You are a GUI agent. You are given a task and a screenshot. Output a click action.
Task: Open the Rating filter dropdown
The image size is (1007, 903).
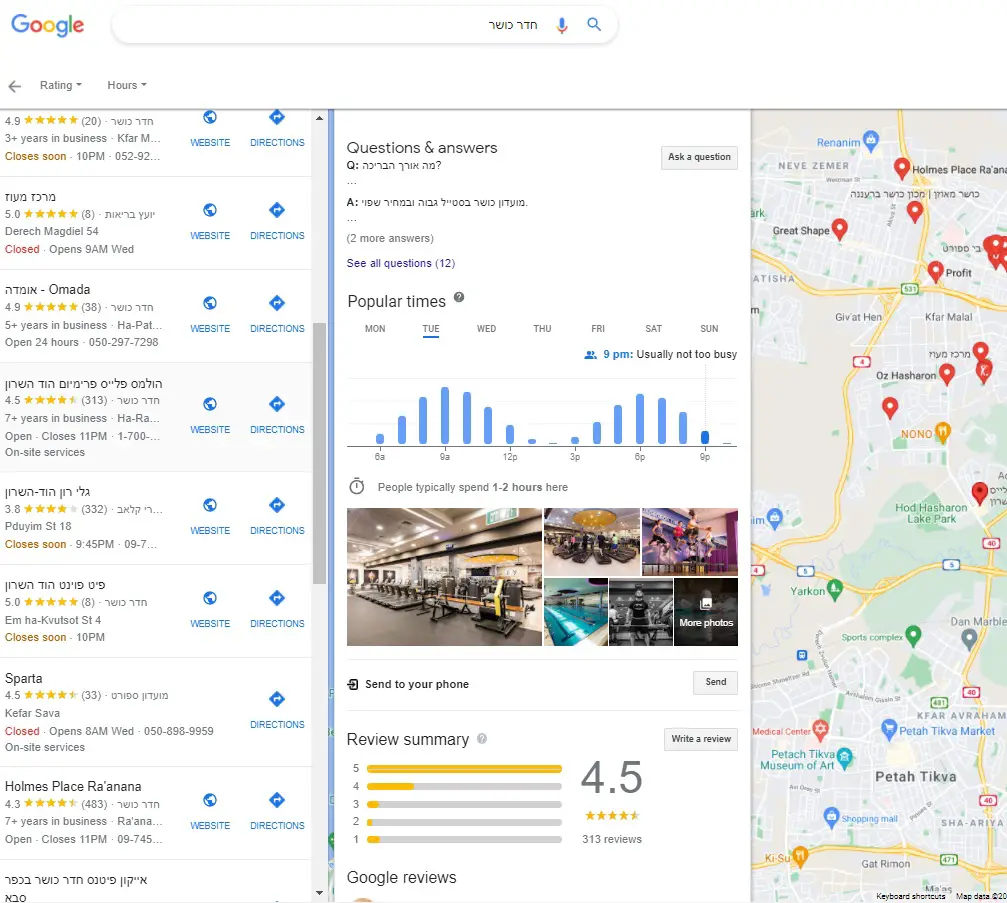[x=60, y=85]
